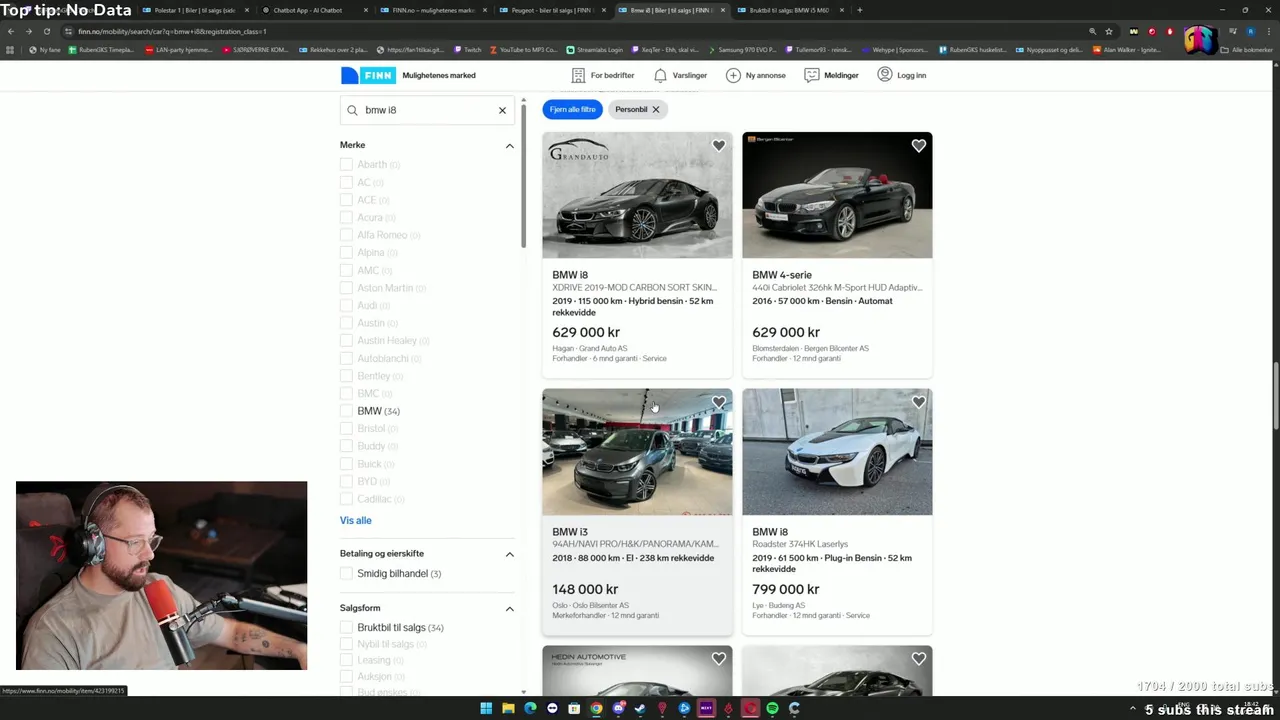Launch Microsoft Edge from taskbar

click(530, 708)
